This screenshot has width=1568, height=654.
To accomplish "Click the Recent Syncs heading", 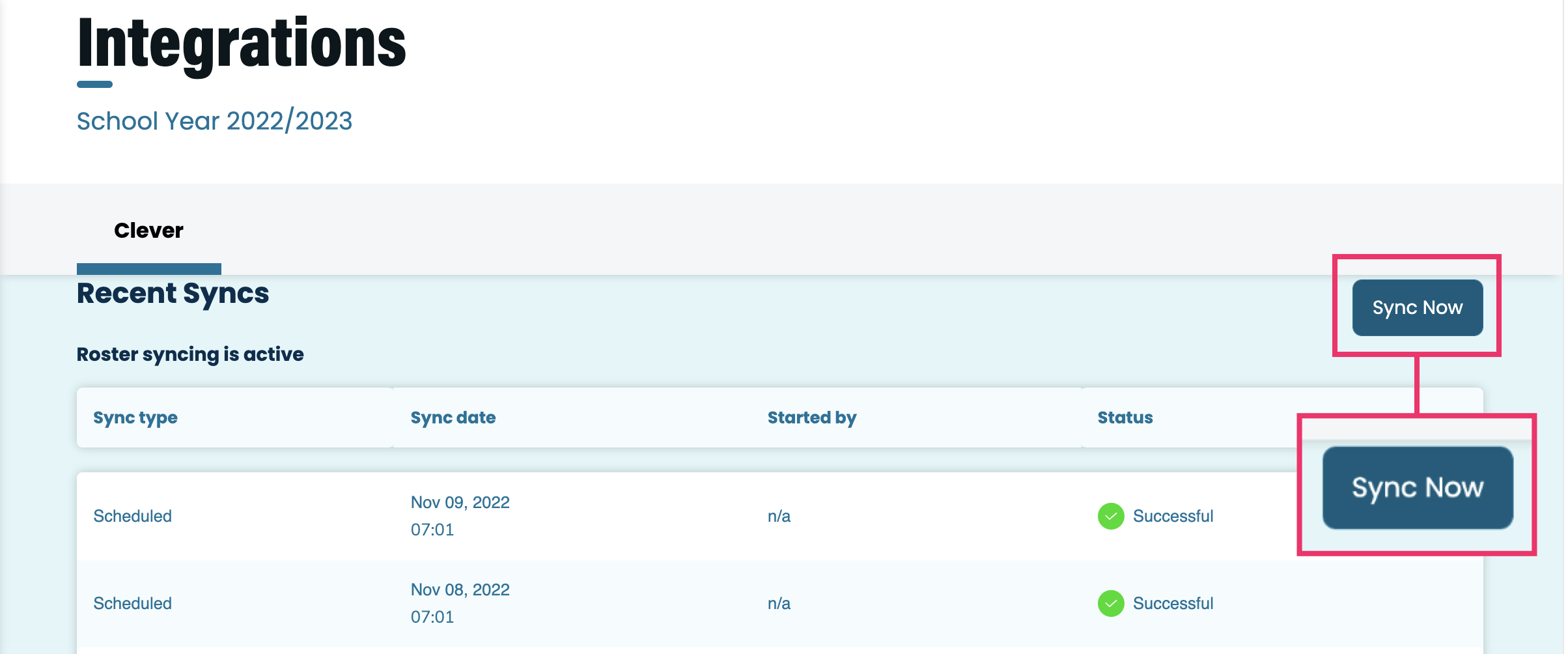I will pos(173,293).
